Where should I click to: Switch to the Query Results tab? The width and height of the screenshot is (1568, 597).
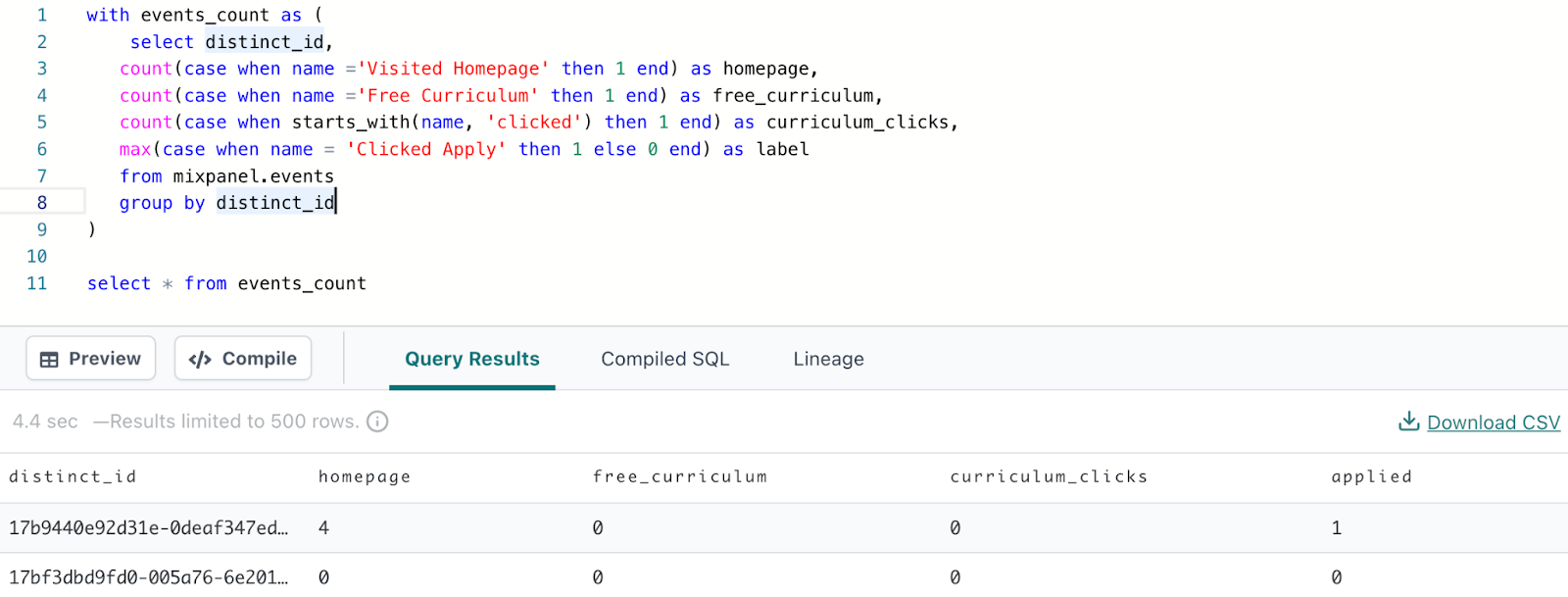(x=472, y=359)
